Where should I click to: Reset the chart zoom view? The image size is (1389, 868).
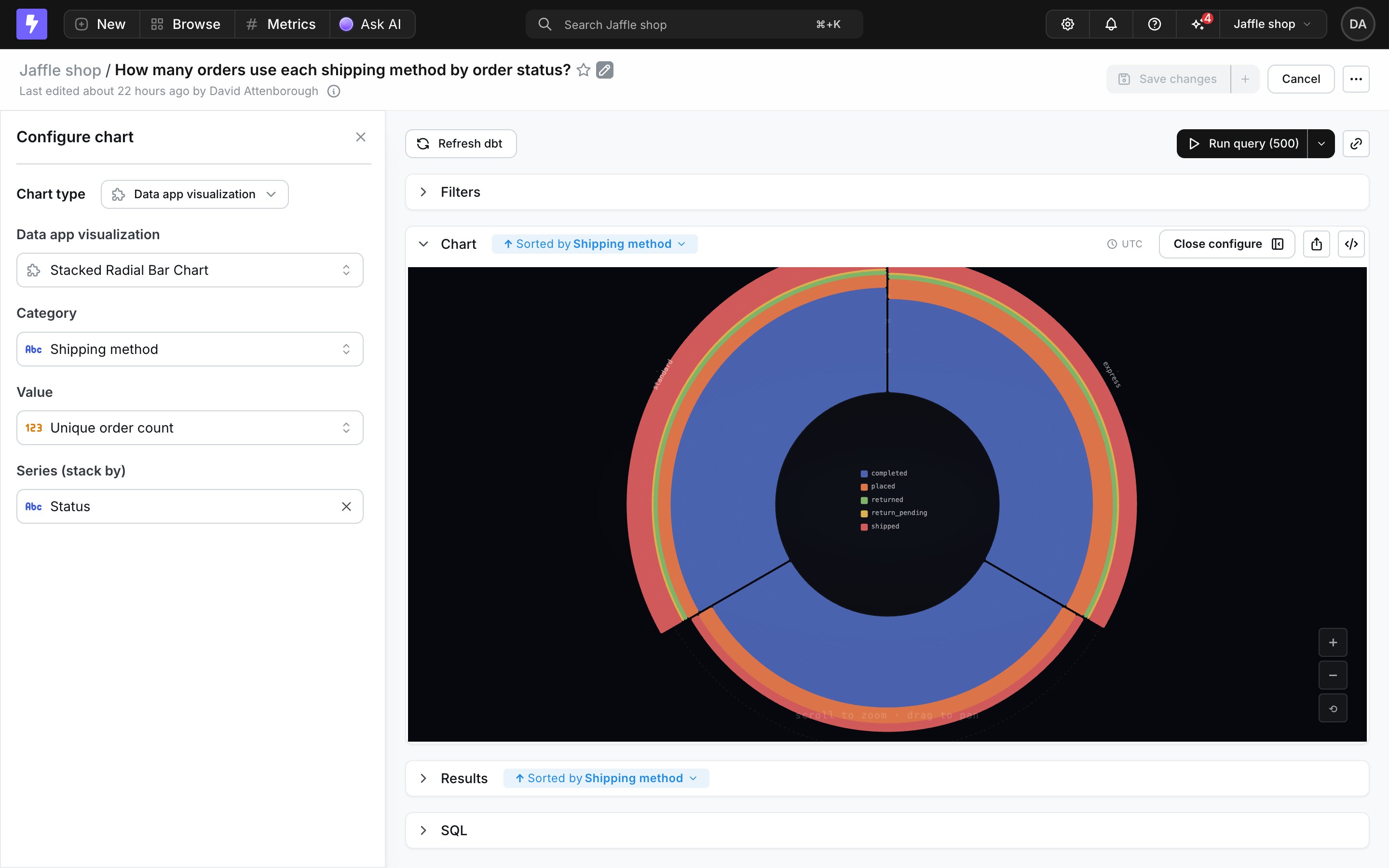(1333, 708)
